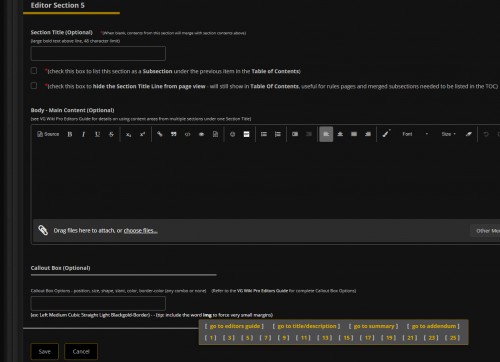Click the code snippet icon

pyautogui.click(x=188, y=134)
